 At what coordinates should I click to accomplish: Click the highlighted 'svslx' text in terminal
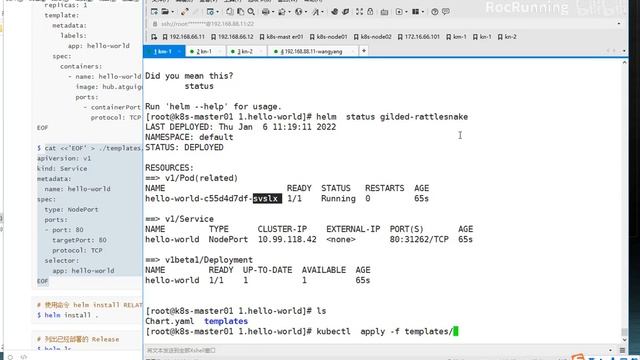coord(267,199)
